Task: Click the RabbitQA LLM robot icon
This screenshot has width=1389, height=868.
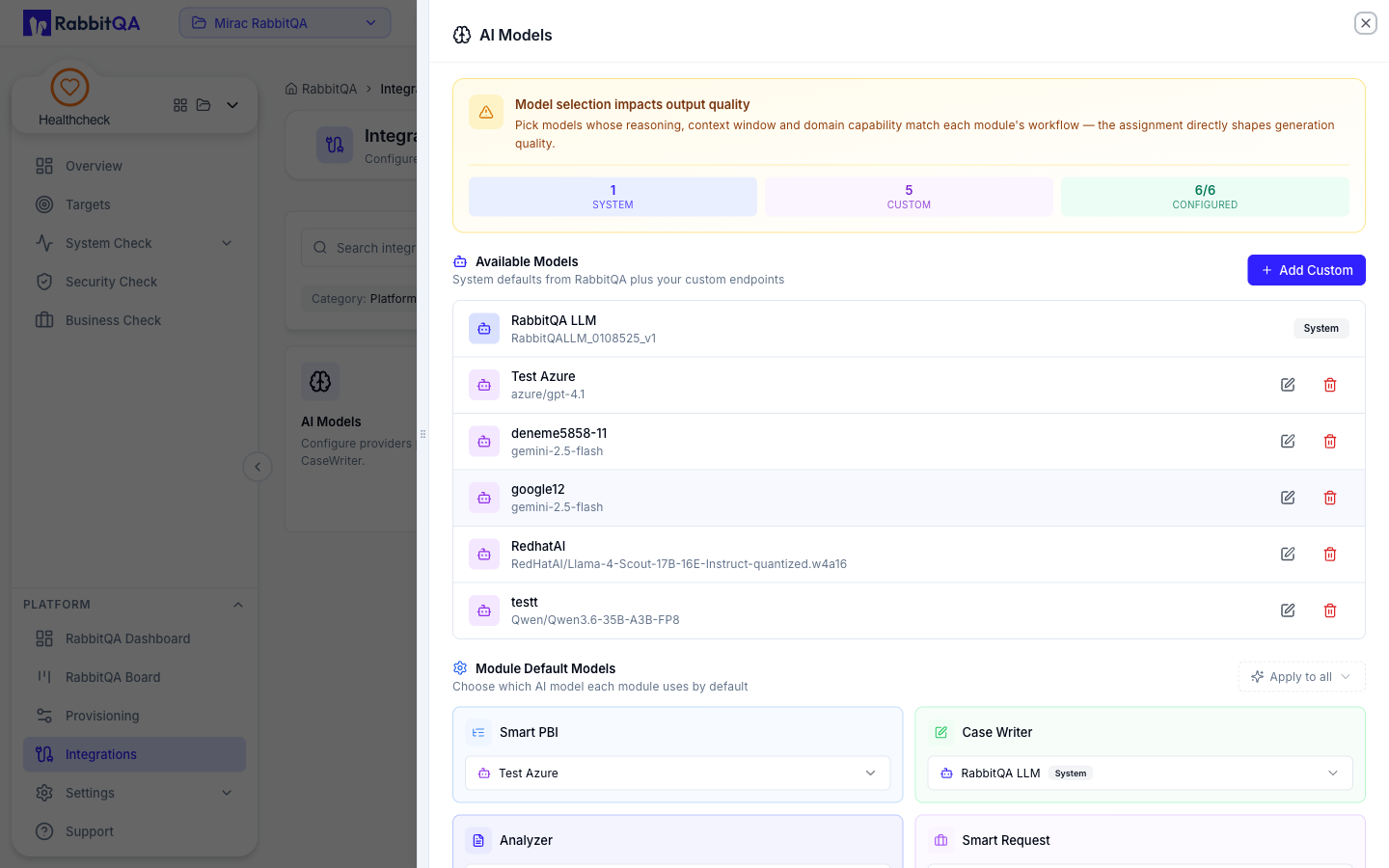Action: [x=484, y=329]
